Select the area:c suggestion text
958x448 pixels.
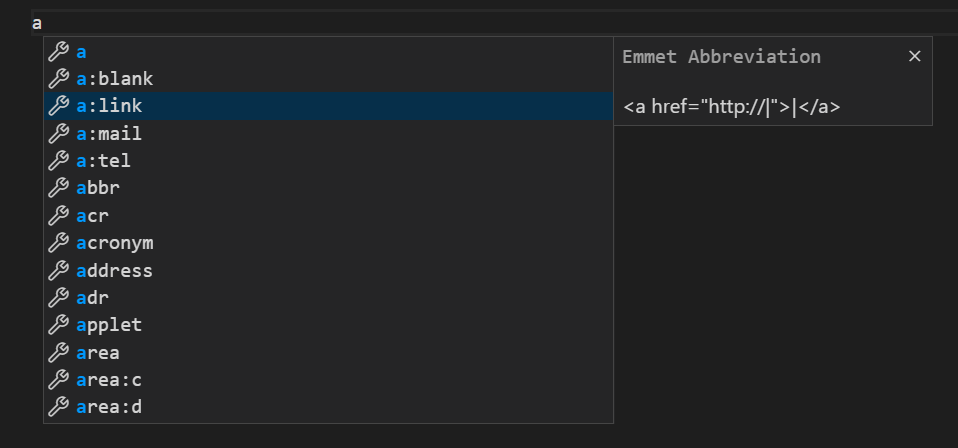click(109, 380)
